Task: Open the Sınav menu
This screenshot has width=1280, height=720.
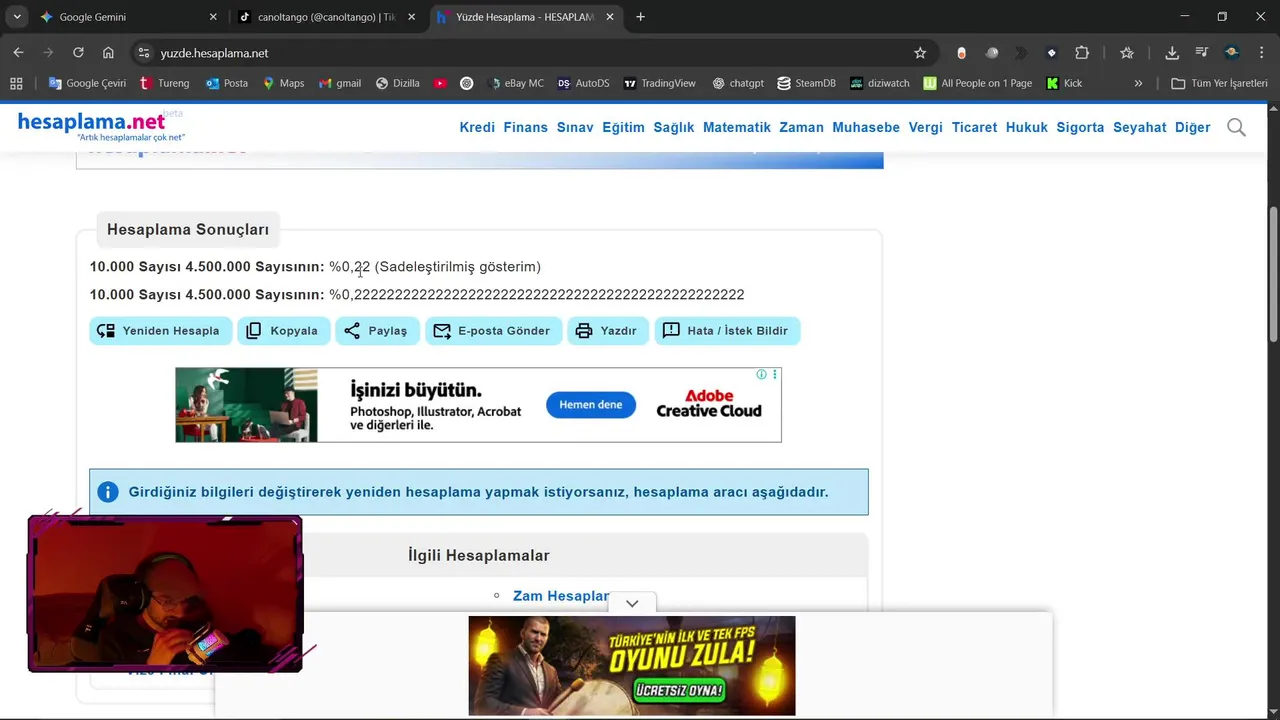Action: click(575, 127)
